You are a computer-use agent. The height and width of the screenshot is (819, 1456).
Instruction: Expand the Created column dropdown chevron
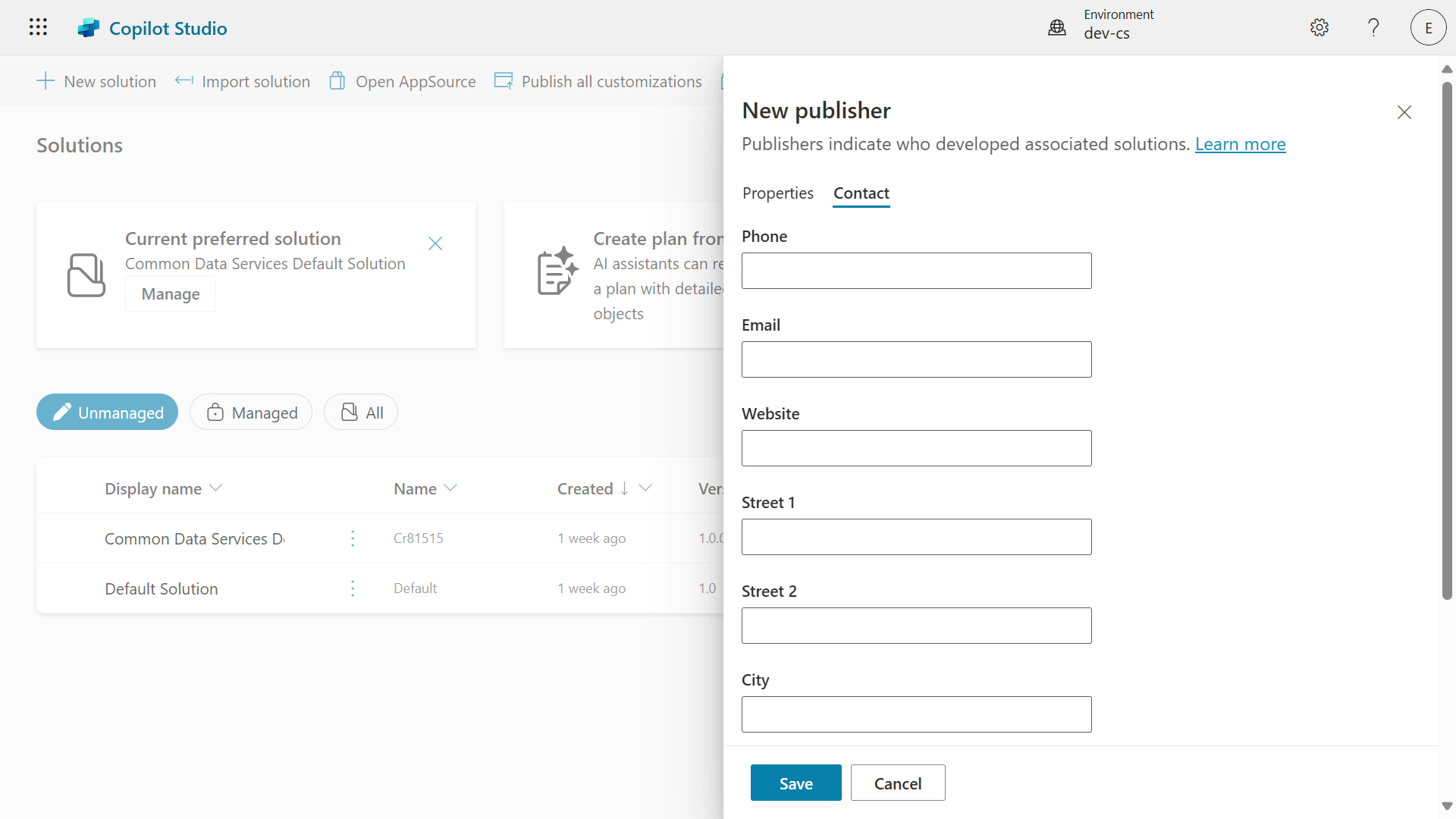coord(645,488)
